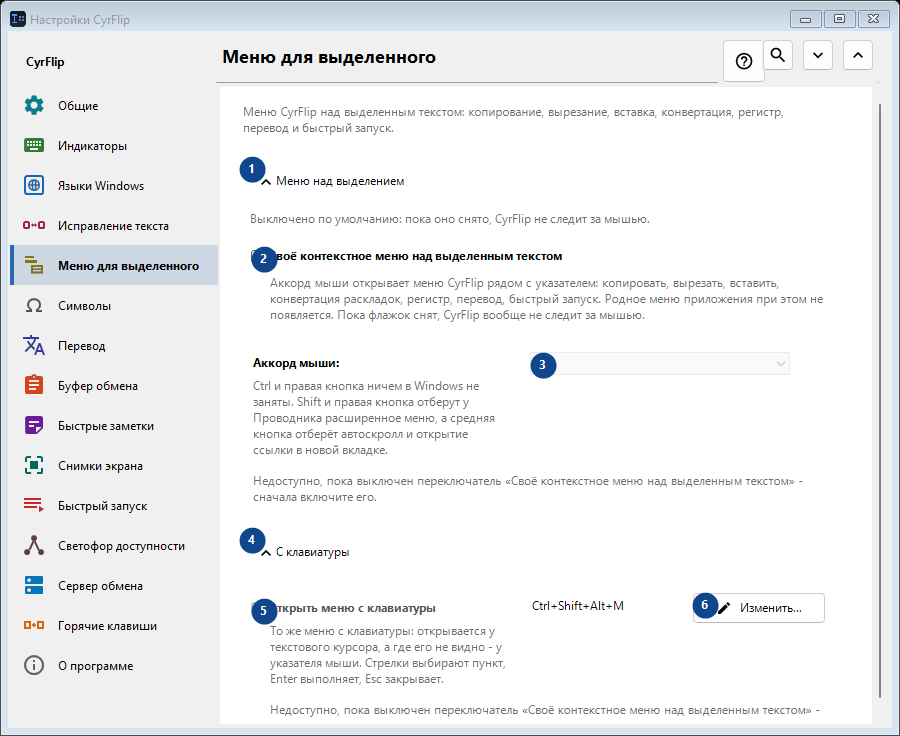Click the CyrFlip app icon in title bar
The image size is (900, 736).
[18, 19]
